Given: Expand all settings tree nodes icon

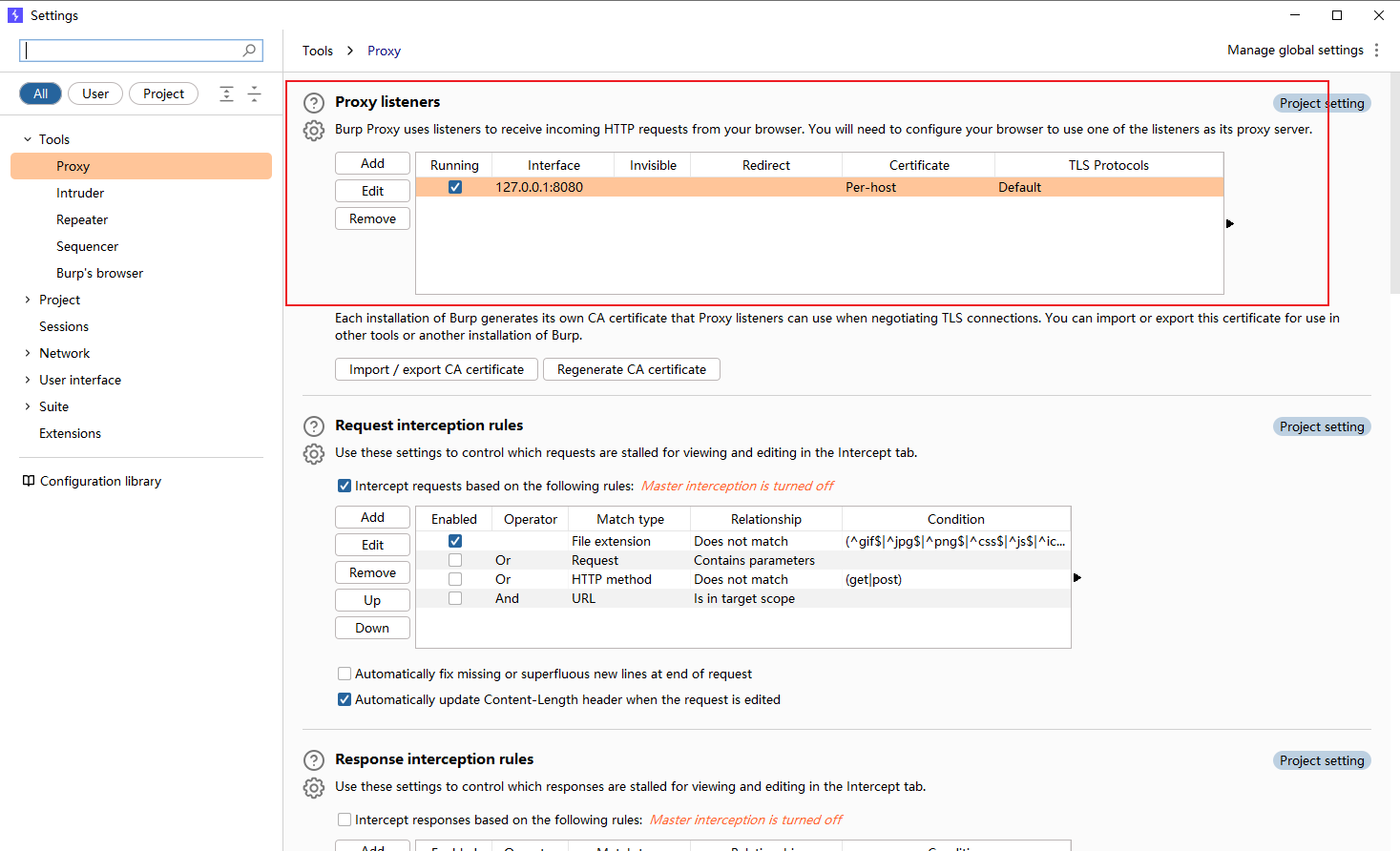Looking at the screenshot, I should pos(226,93).
